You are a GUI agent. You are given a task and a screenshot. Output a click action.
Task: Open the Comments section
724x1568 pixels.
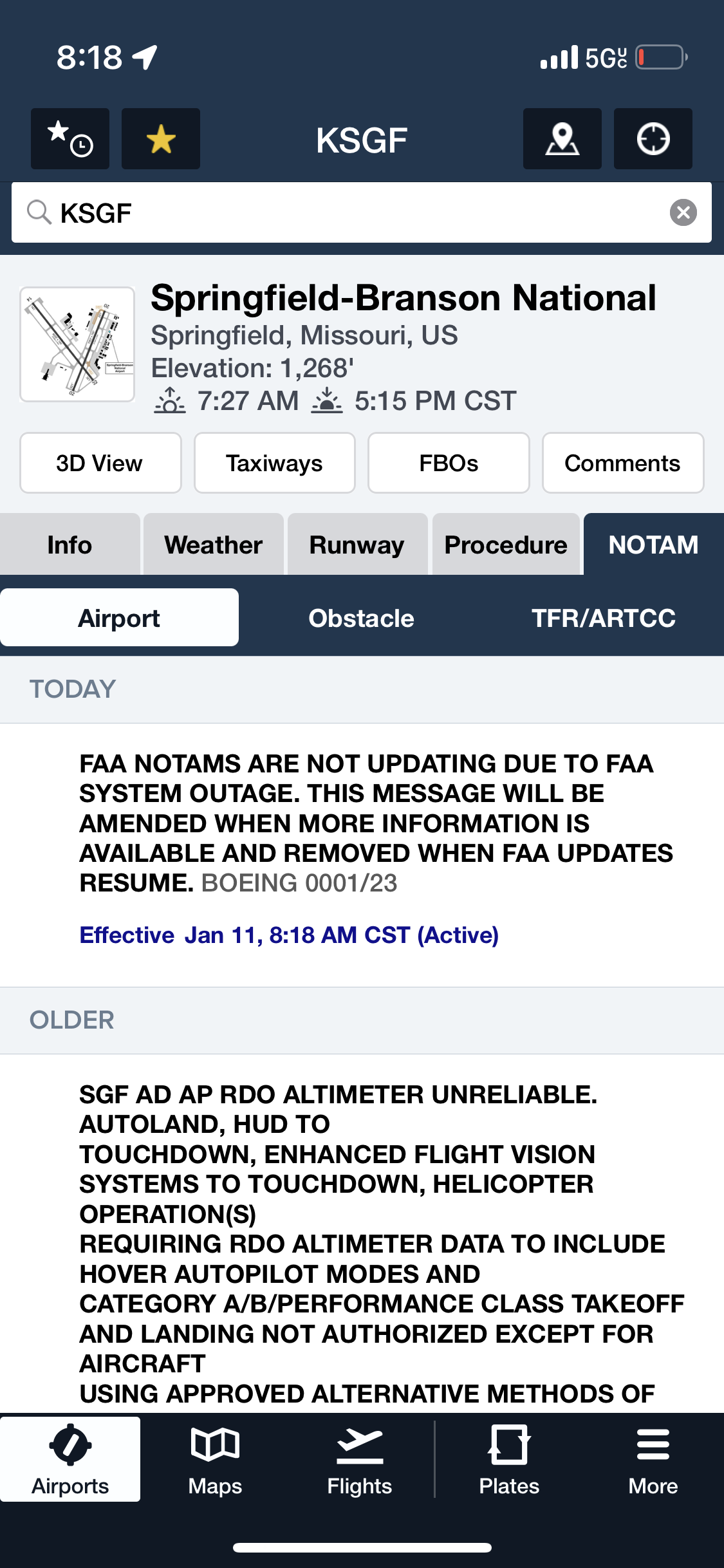coord(622,463)
